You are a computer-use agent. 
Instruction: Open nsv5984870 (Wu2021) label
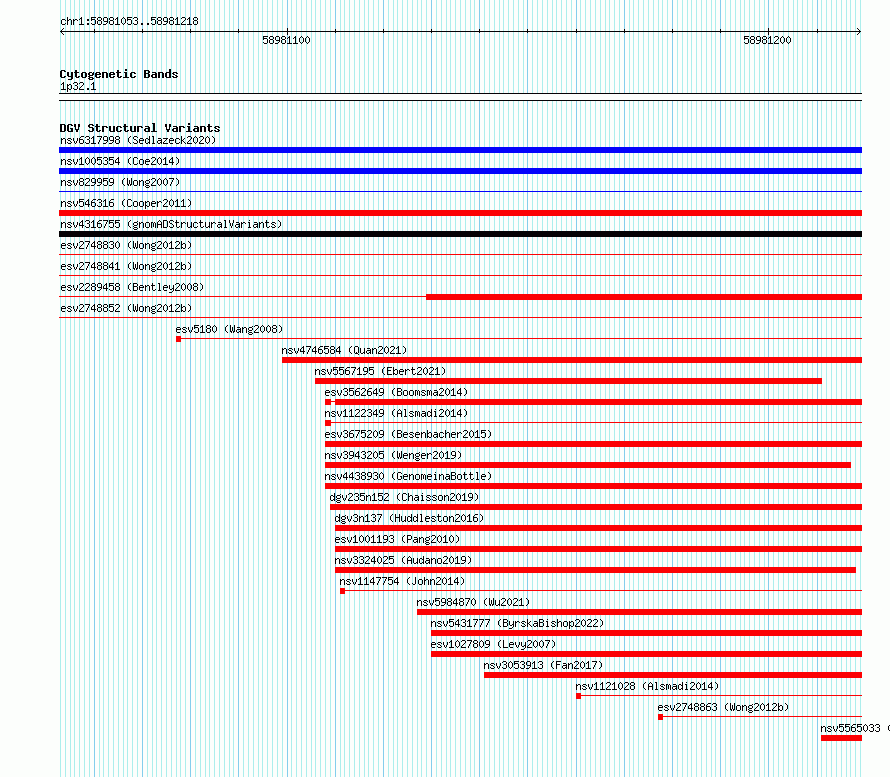(x=473, y=602)
